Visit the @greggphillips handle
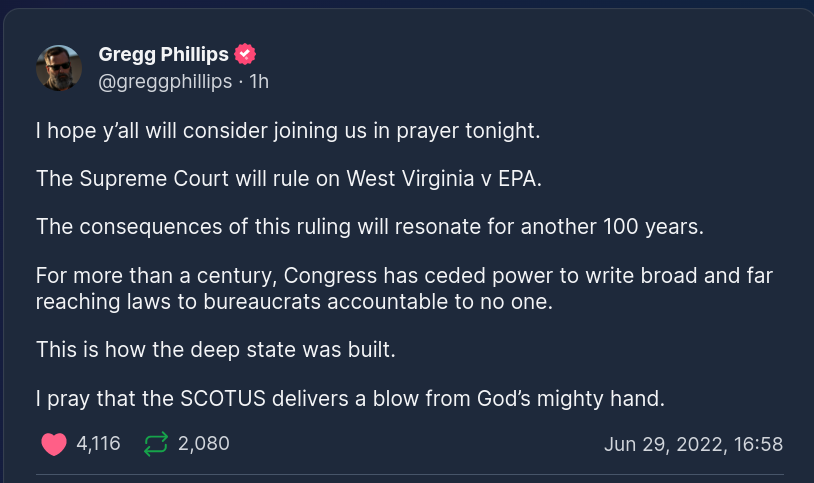The width and height of the screenshot is (814, 483). [x=164, y=81]
